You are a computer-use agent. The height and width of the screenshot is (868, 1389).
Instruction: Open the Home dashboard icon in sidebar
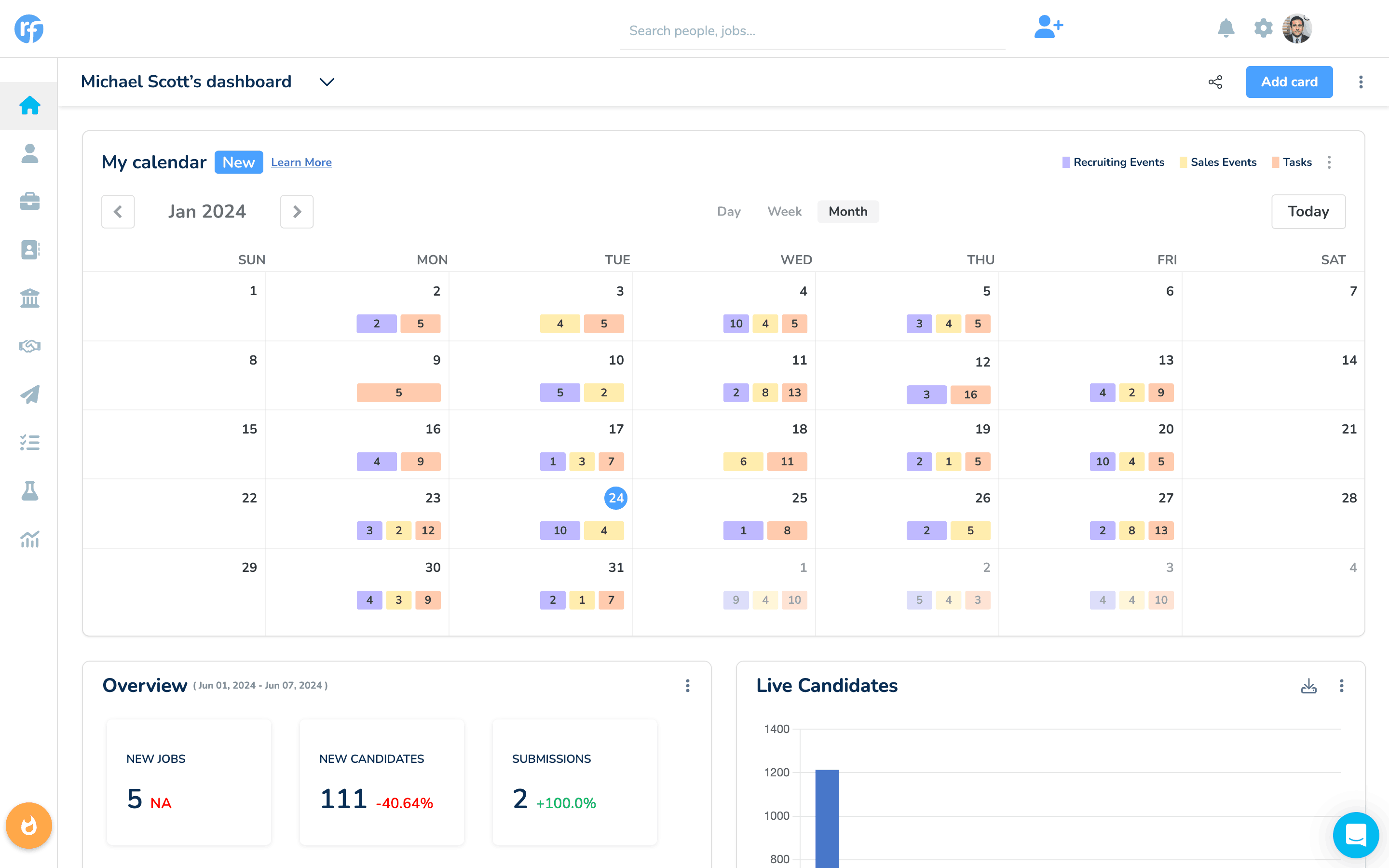click(x=29, y=105)
